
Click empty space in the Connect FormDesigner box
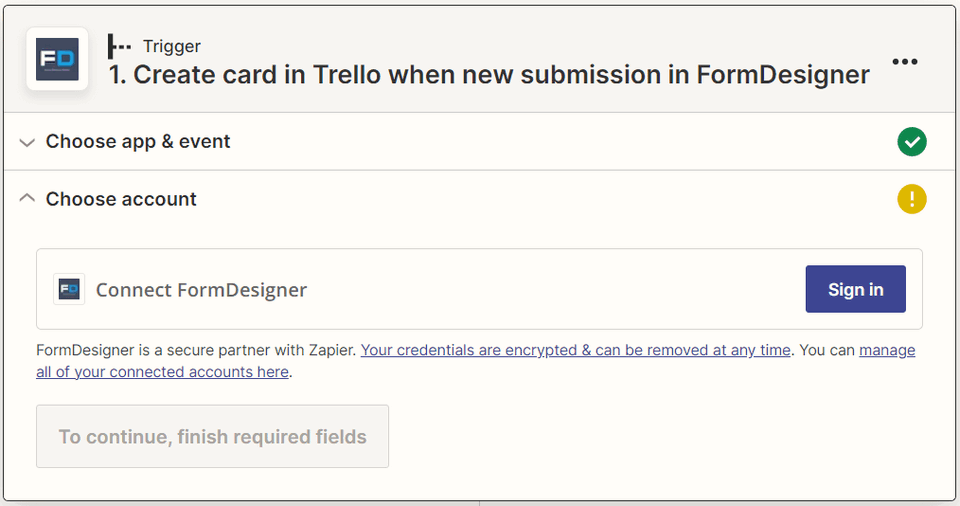tap(550, 290)
